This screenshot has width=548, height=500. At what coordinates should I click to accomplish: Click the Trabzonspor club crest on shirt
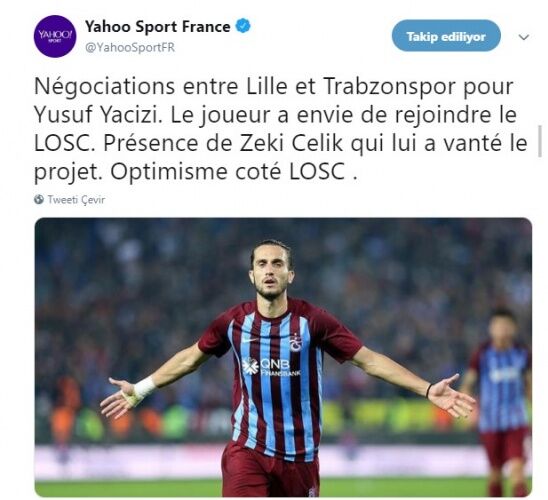click(x=296, y=342)
